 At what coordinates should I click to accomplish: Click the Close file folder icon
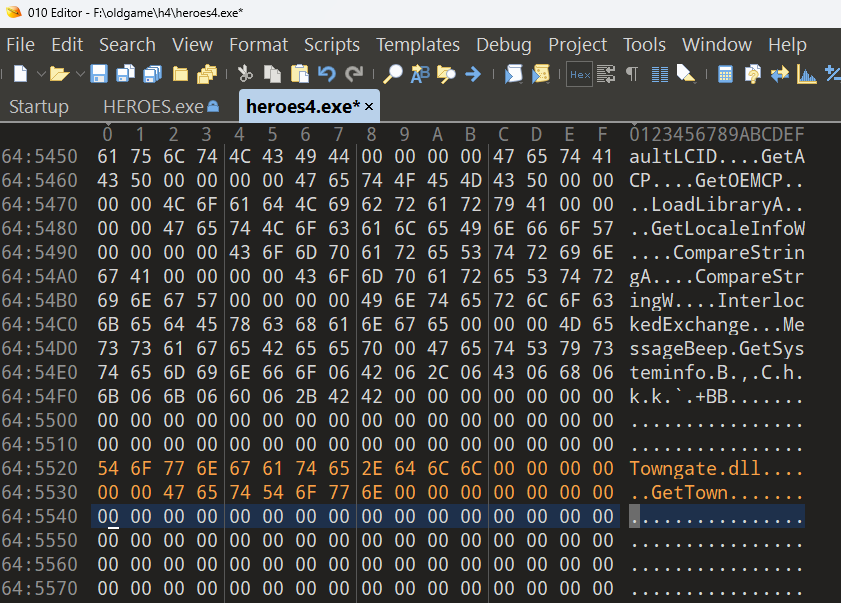pyautogui.click(x=180, y=73)
